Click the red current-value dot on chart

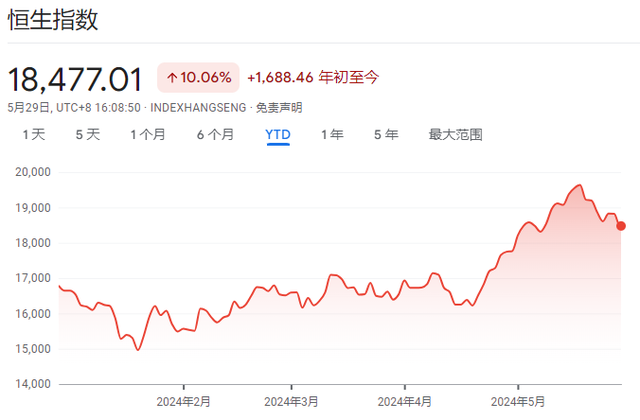(621, 226)
